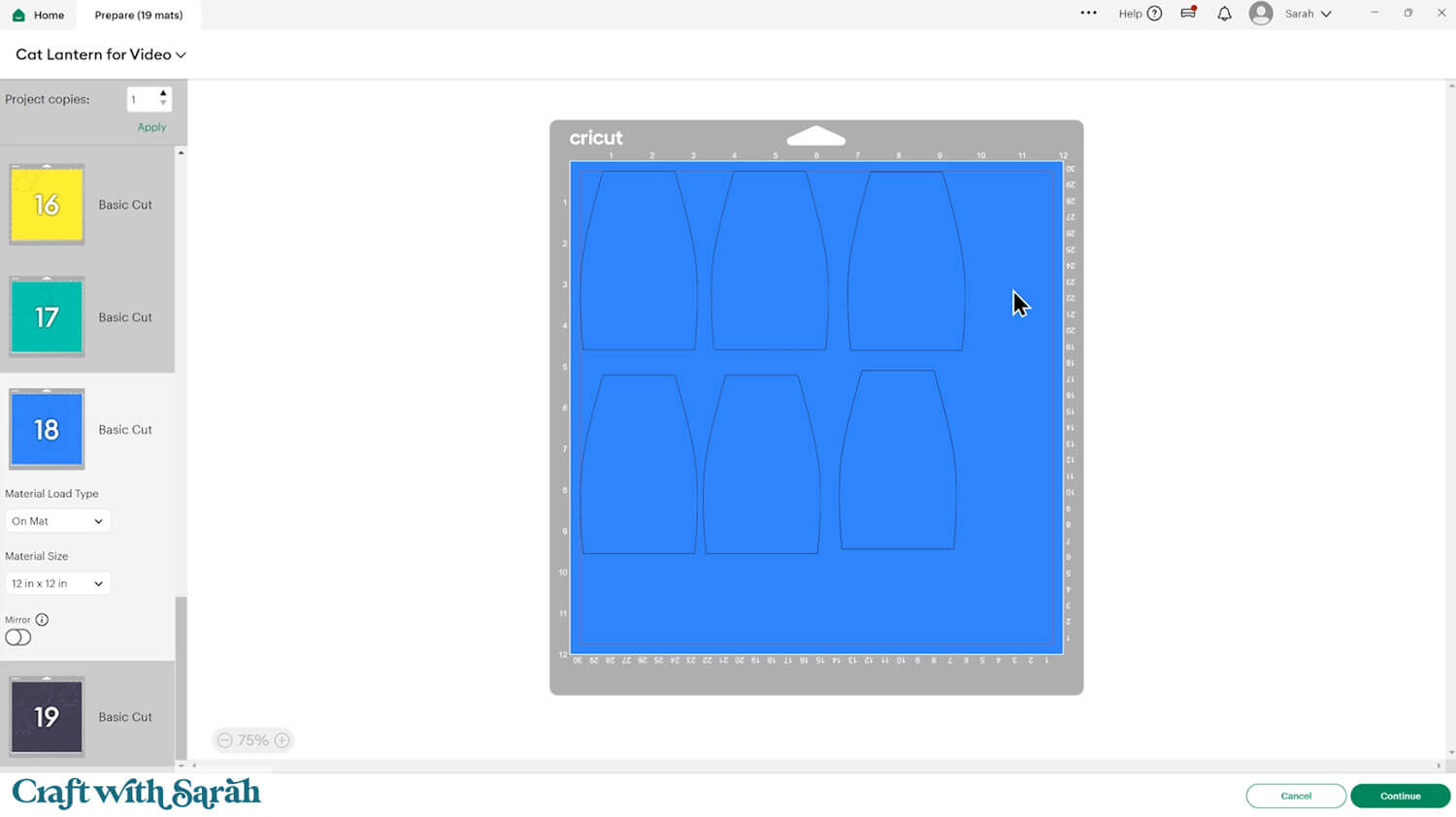Click the Basic Cut label for mat 19
The image size is (1456, 817).
point(125,717)
